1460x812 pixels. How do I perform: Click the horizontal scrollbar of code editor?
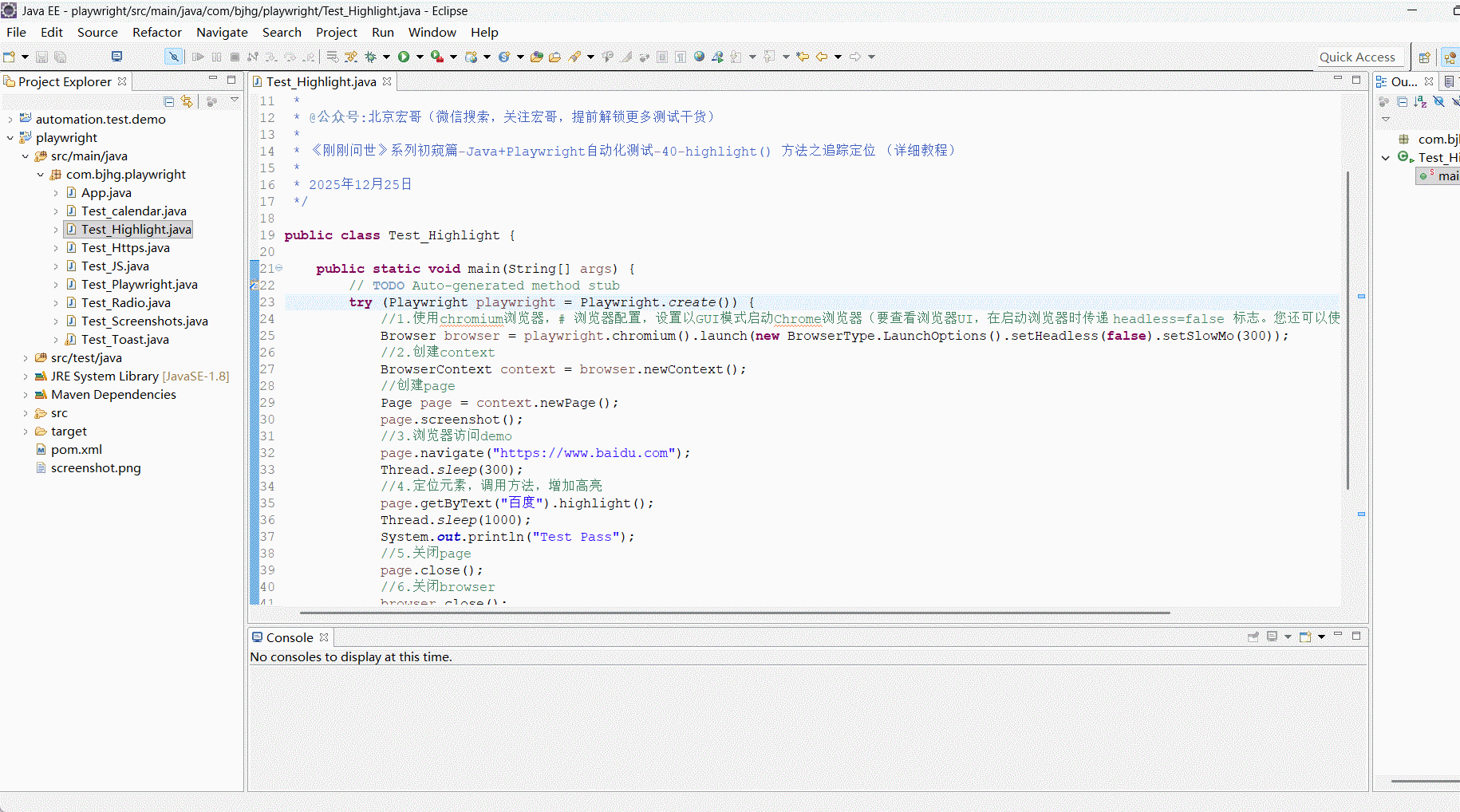(x=735, y=613)
